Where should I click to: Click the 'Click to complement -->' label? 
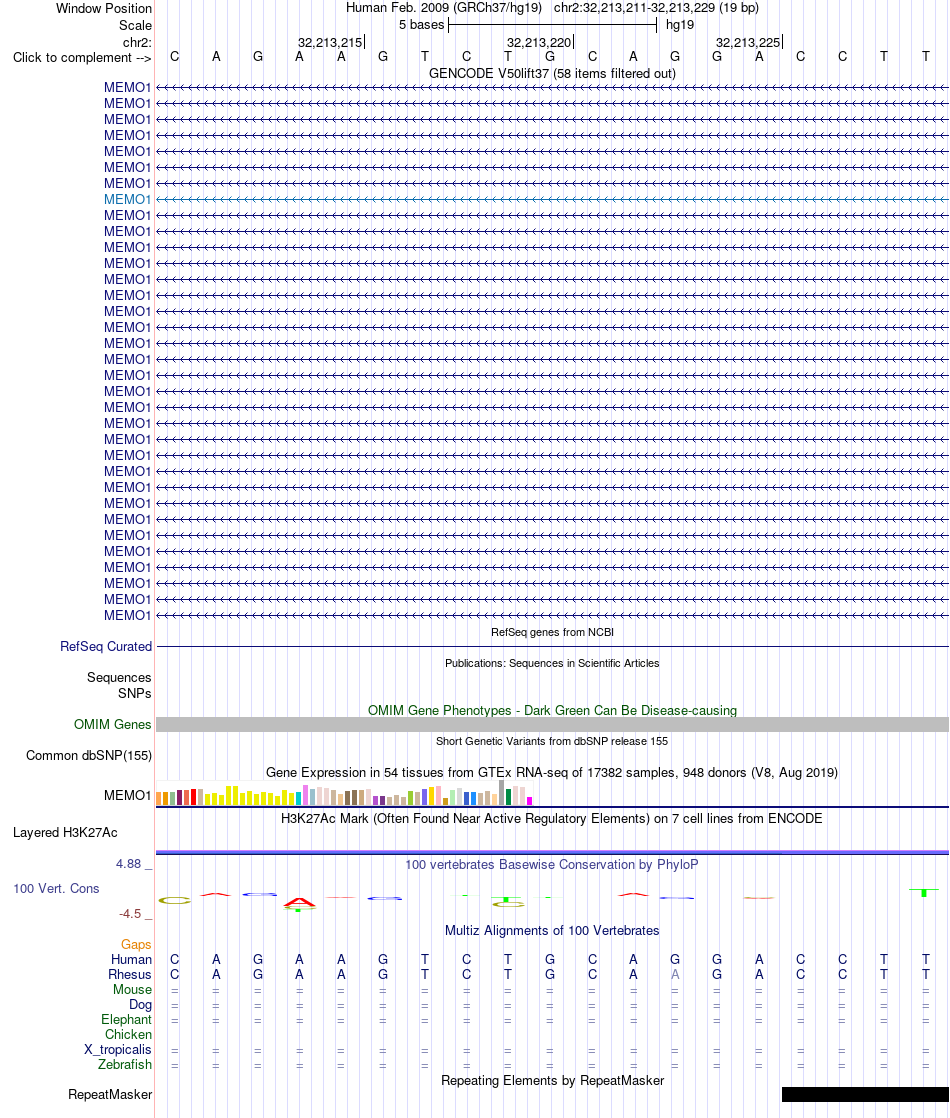click(82, 58)
